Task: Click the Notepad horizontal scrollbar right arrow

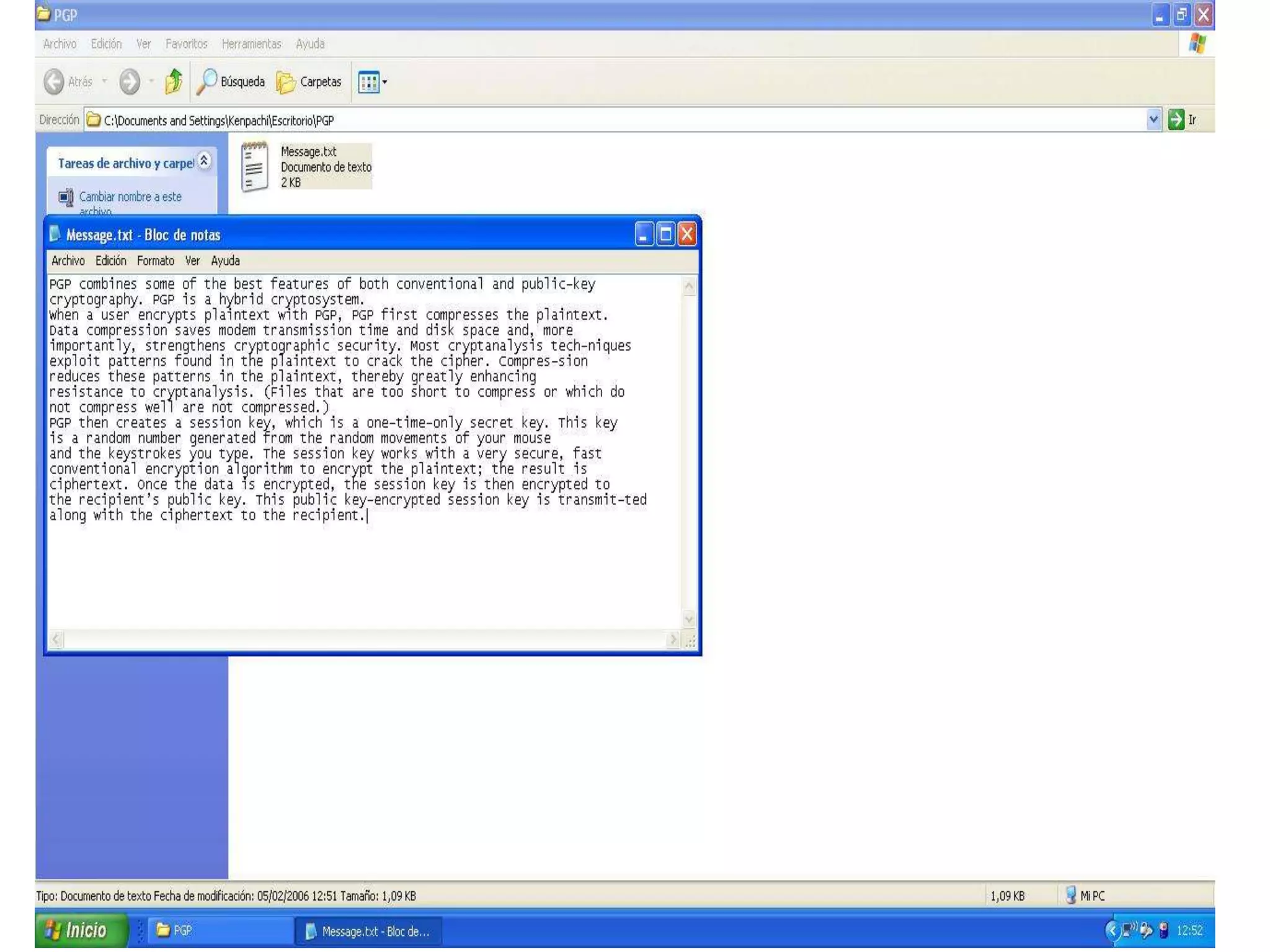Action: (673, 639)
